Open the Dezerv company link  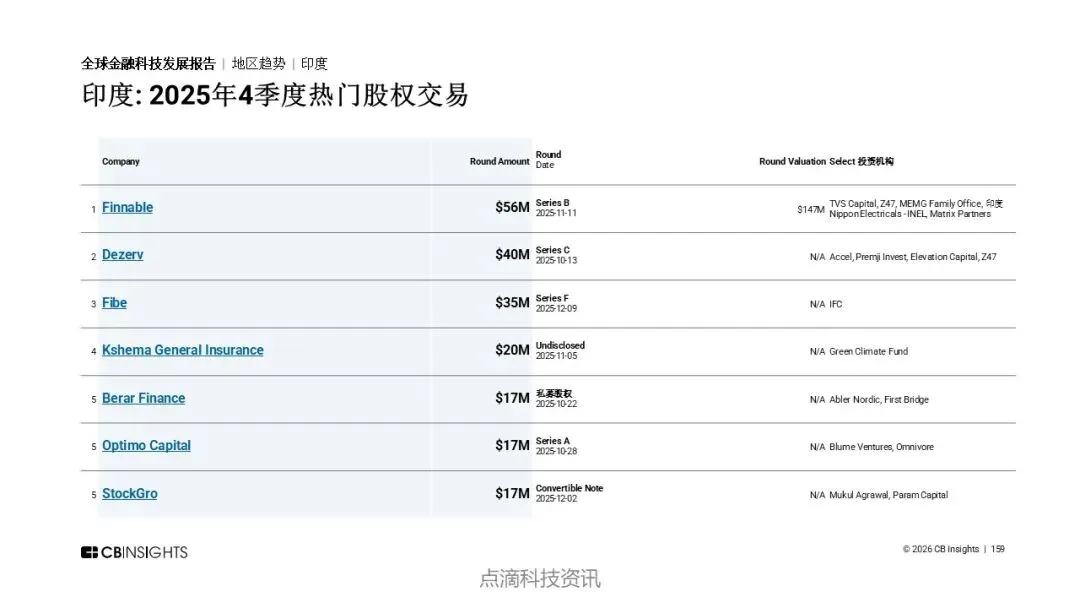click(x=123, y=255)
